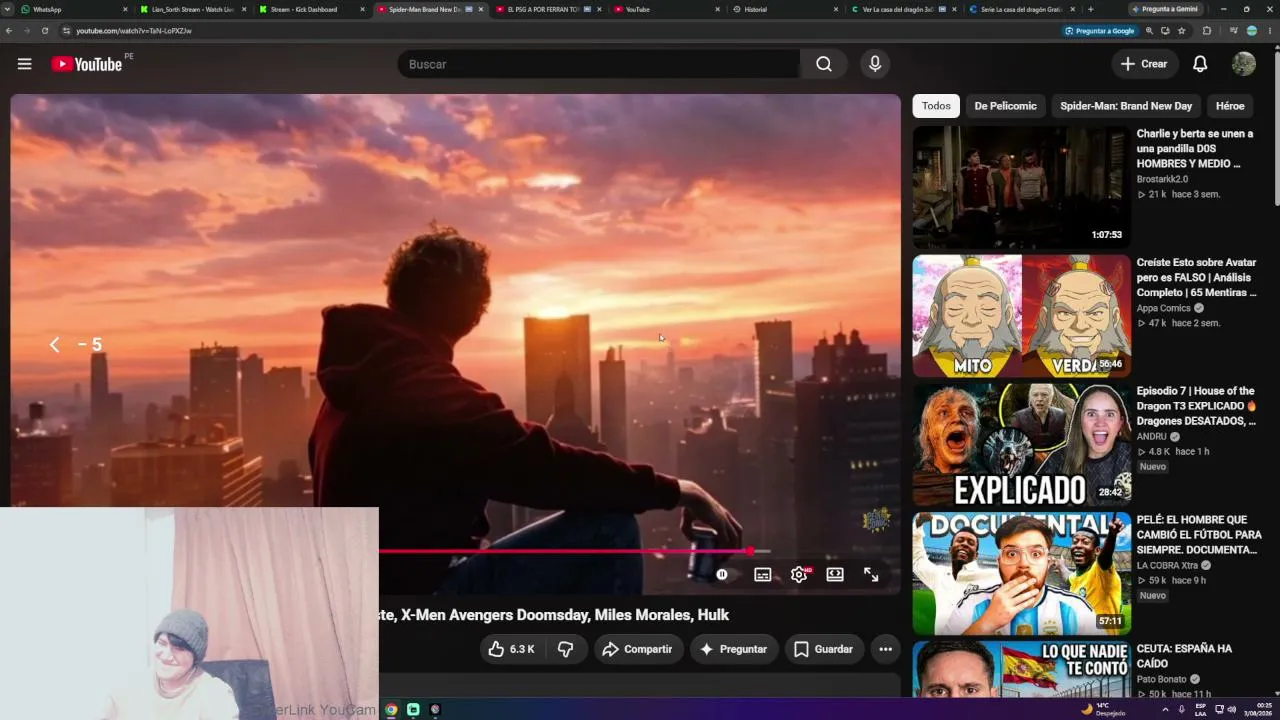Select the Héroe filter chip

pyautogui.click(x=1230, y=106)
